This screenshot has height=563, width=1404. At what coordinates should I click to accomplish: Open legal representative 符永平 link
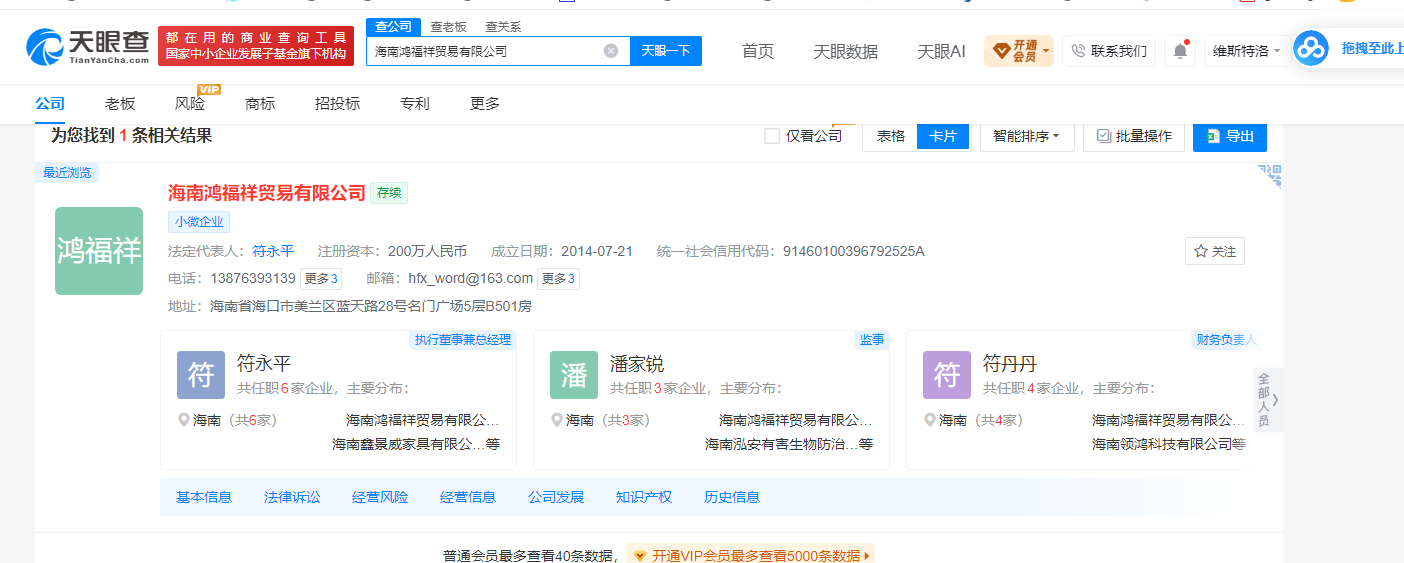click(273, 251)
